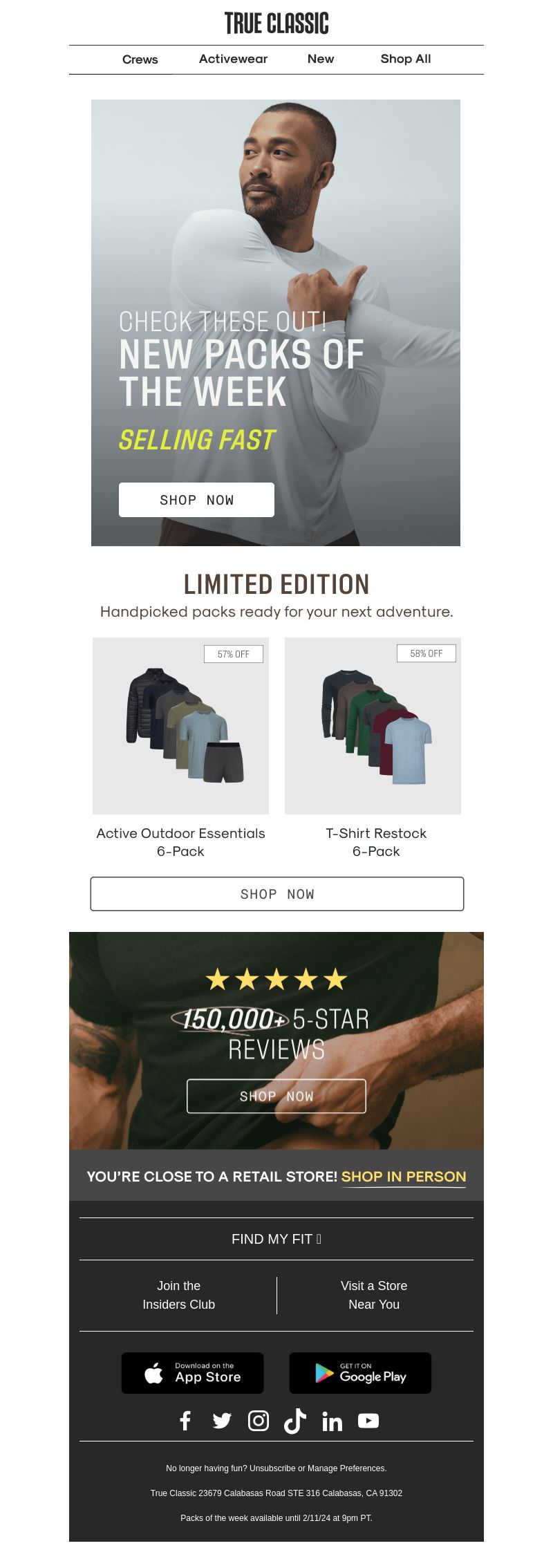Visit the Instagram icon link

point(259,1421)
